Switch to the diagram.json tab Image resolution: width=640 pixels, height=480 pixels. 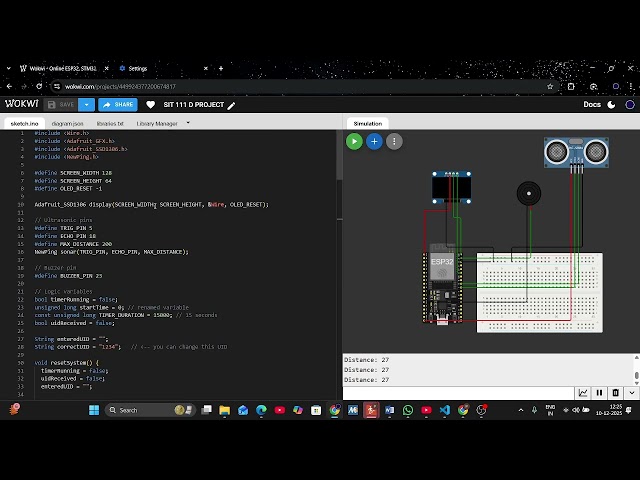(x=67, y=123)
